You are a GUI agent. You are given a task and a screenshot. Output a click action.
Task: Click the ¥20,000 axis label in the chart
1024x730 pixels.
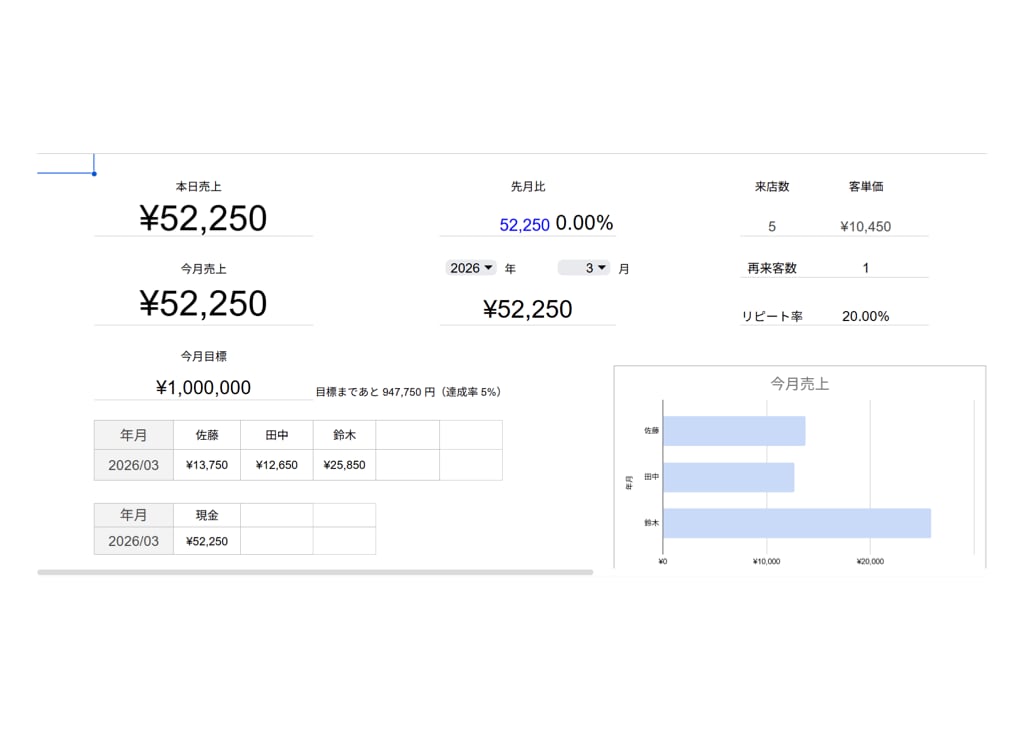pyautogui.click(x=871, y=562)
